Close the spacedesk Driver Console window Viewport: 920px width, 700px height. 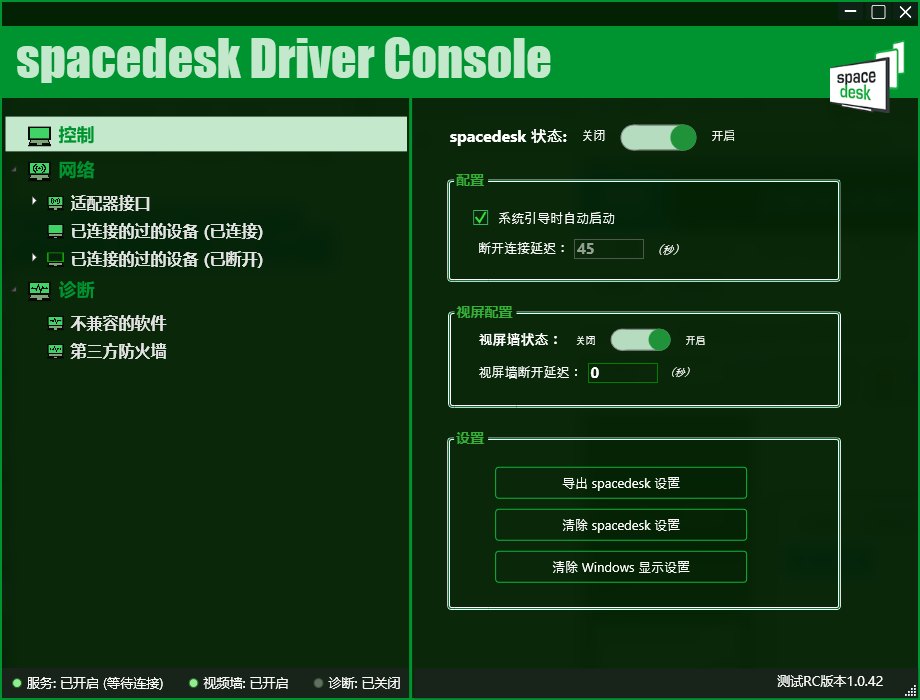[905, 12]
